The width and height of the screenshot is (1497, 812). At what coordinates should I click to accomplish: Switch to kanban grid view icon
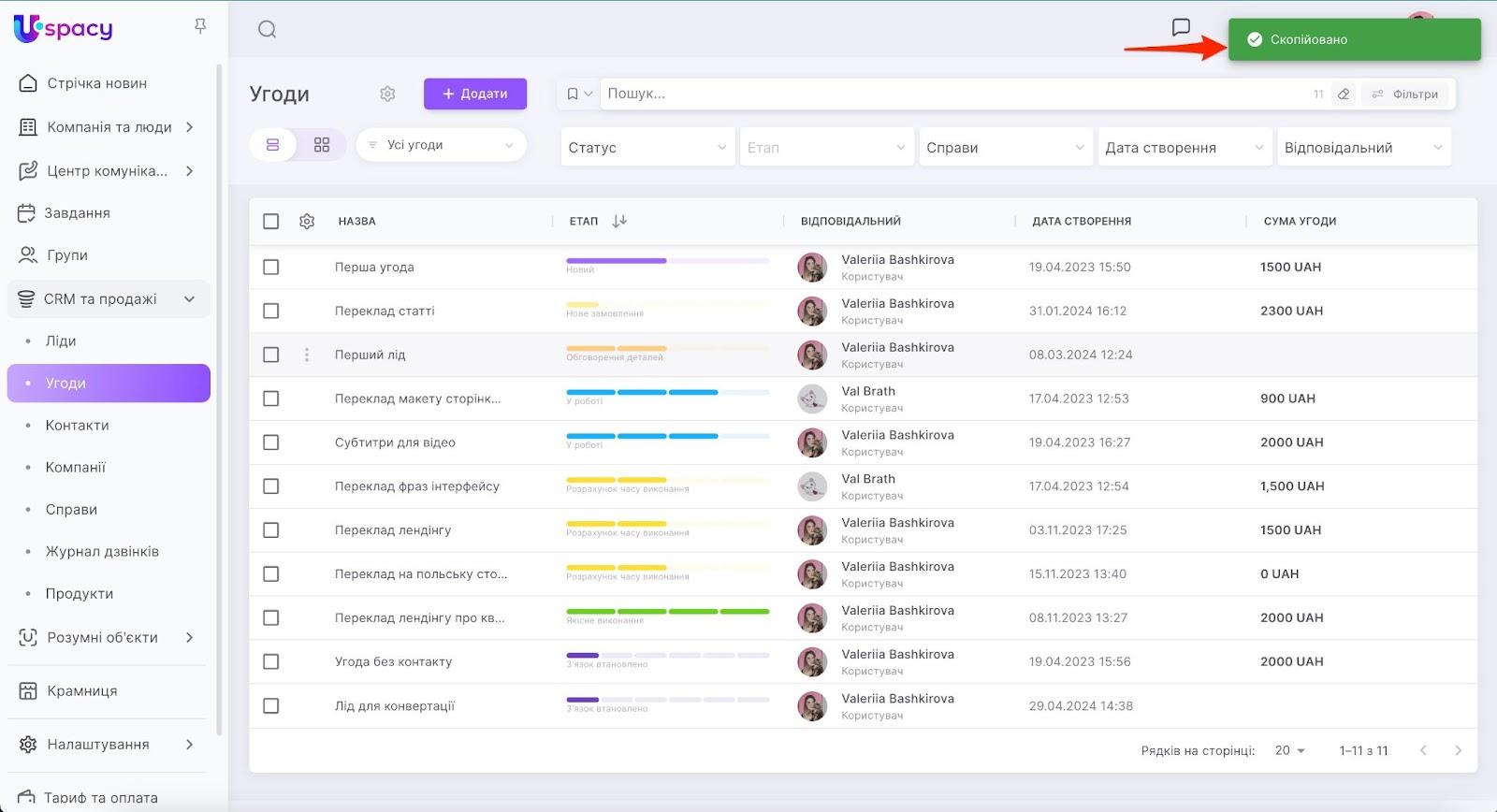321,145
